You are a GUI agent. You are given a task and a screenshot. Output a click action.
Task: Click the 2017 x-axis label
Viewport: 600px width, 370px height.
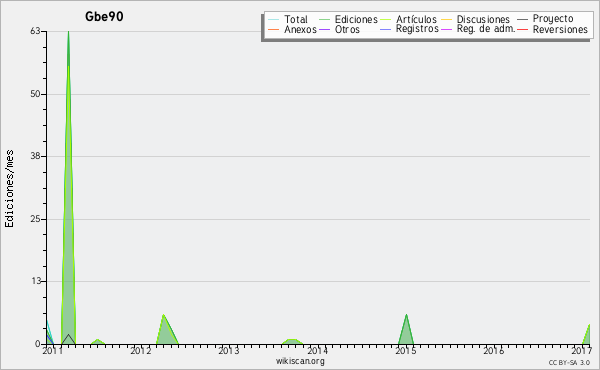(581, 350)
